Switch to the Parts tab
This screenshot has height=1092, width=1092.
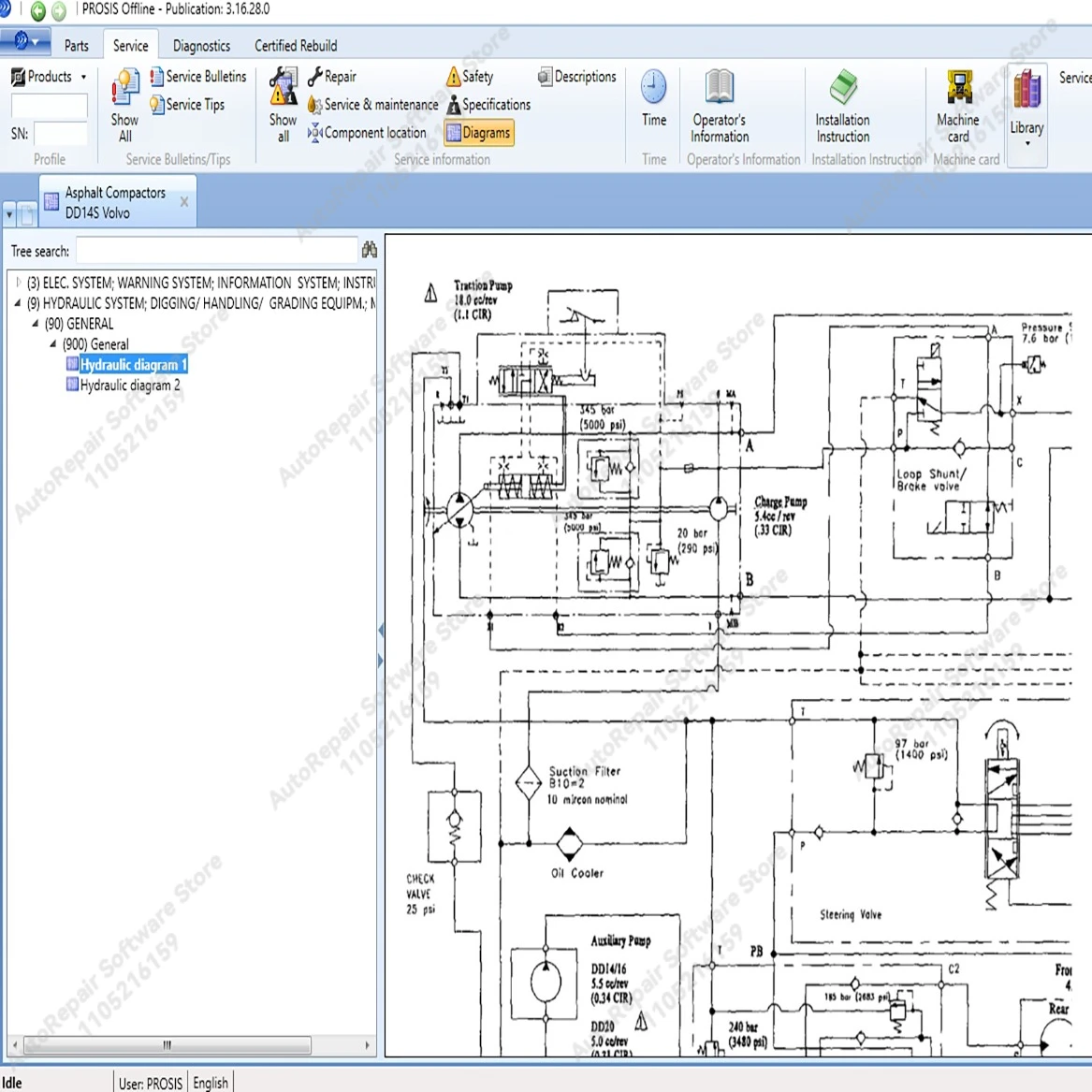point(77,45)
